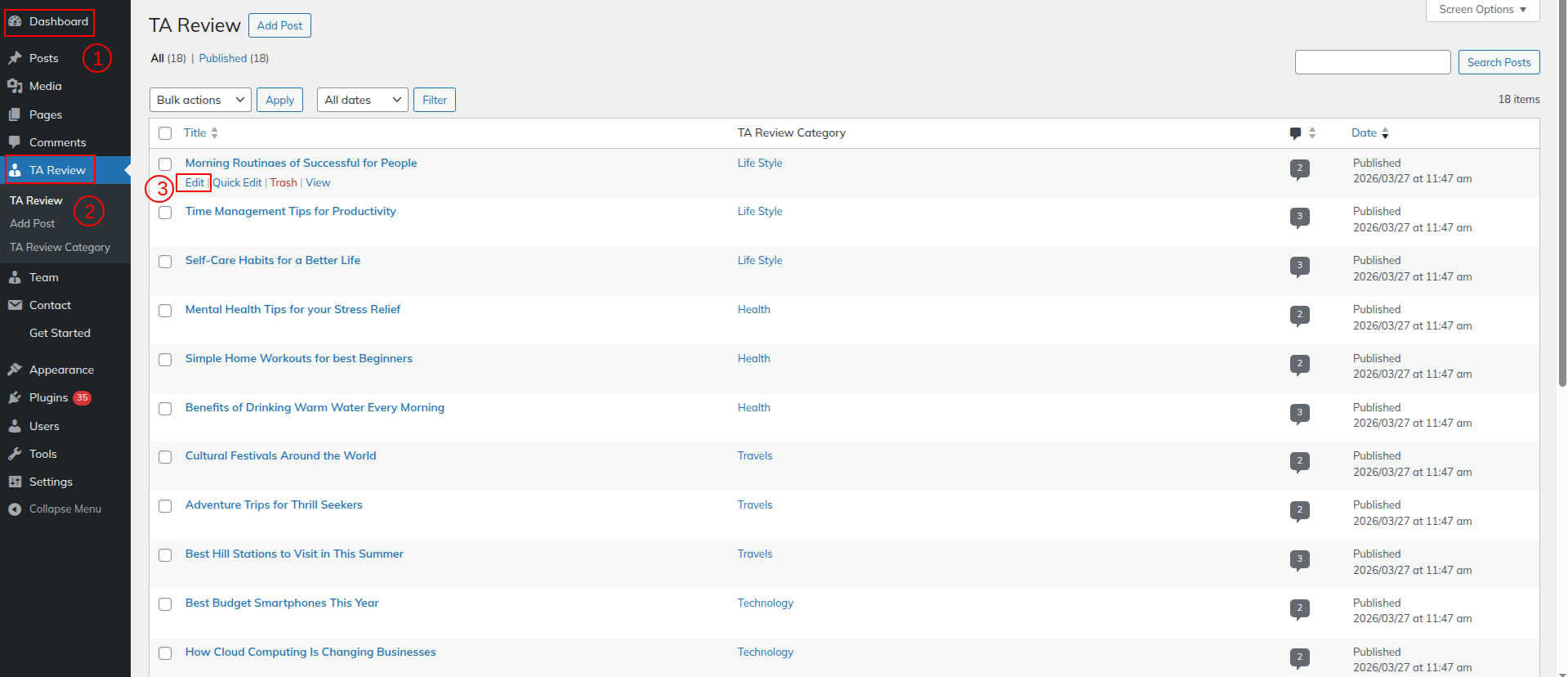Click the Appearance paintbrush icon
Screen dimensions: 1568x677
[15, 370]
